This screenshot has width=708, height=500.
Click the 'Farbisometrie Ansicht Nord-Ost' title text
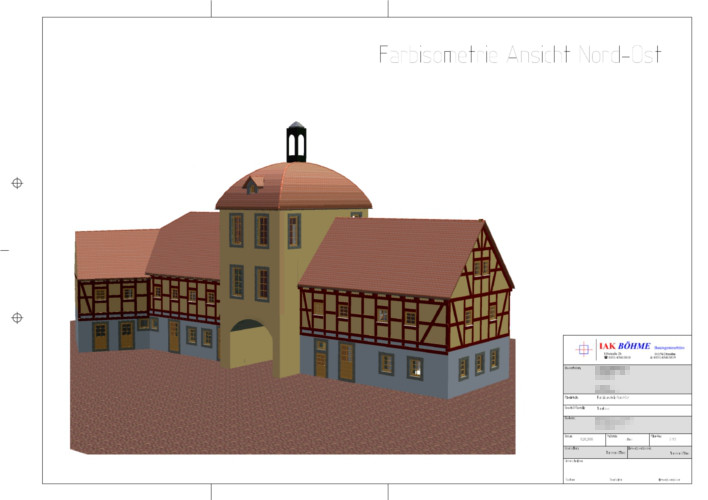pos(519,55)
